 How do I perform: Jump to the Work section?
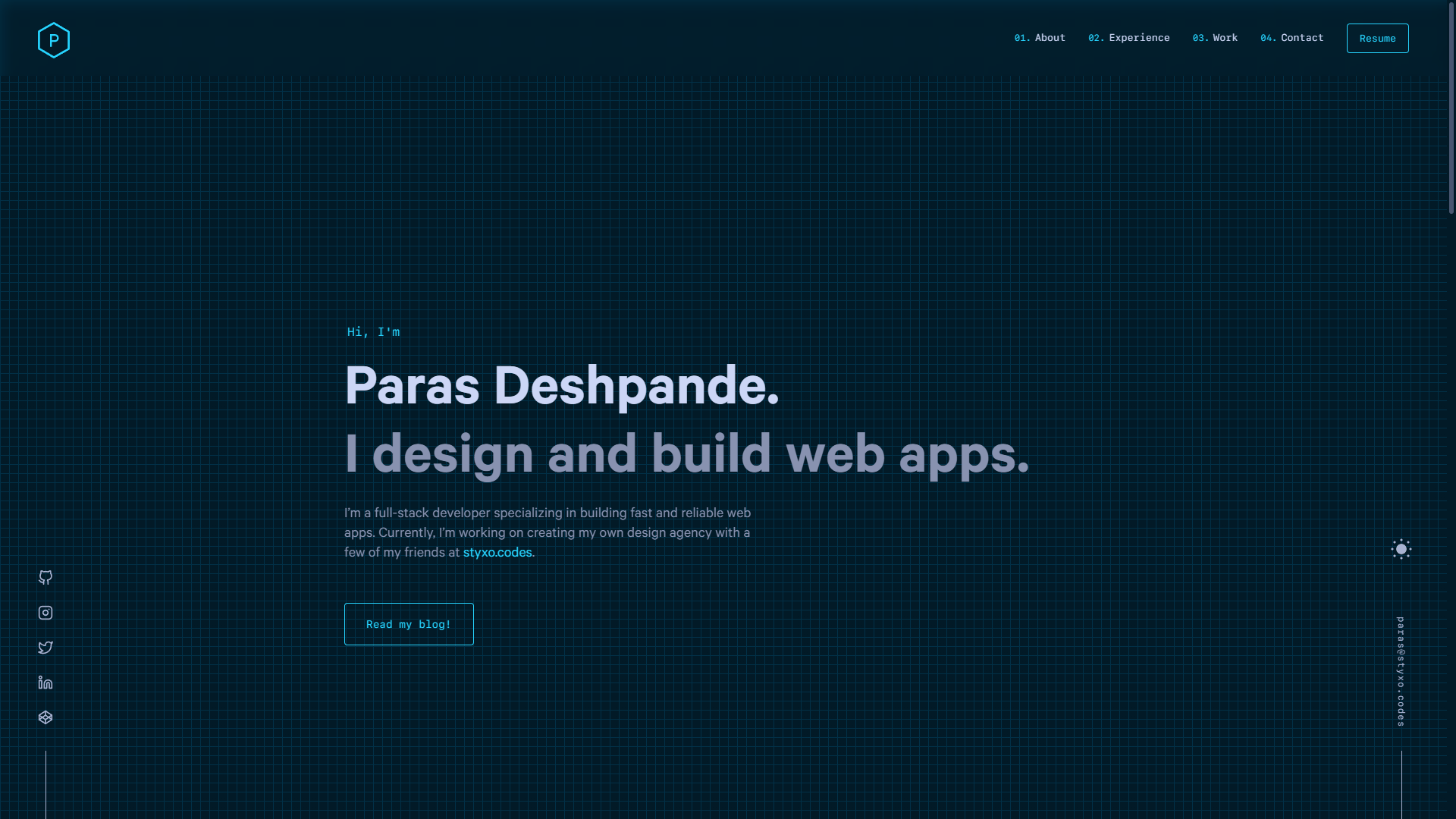pyautogui.click(x=1215, y=38)
